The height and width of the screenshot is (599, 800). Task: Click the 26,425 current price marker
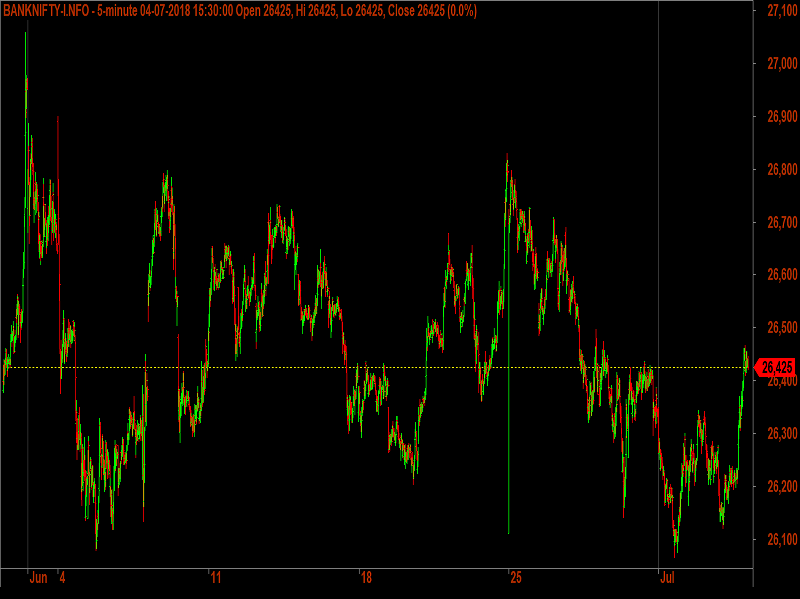(x=776, y=367)
